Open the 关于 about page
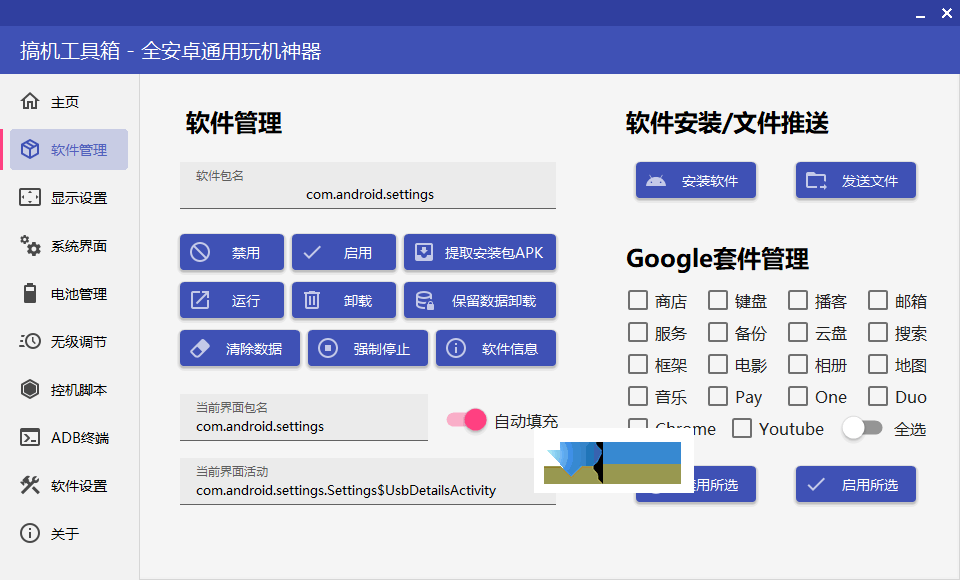Image resolution: width=960 pixels, height=580 pixels. point(69,533)
